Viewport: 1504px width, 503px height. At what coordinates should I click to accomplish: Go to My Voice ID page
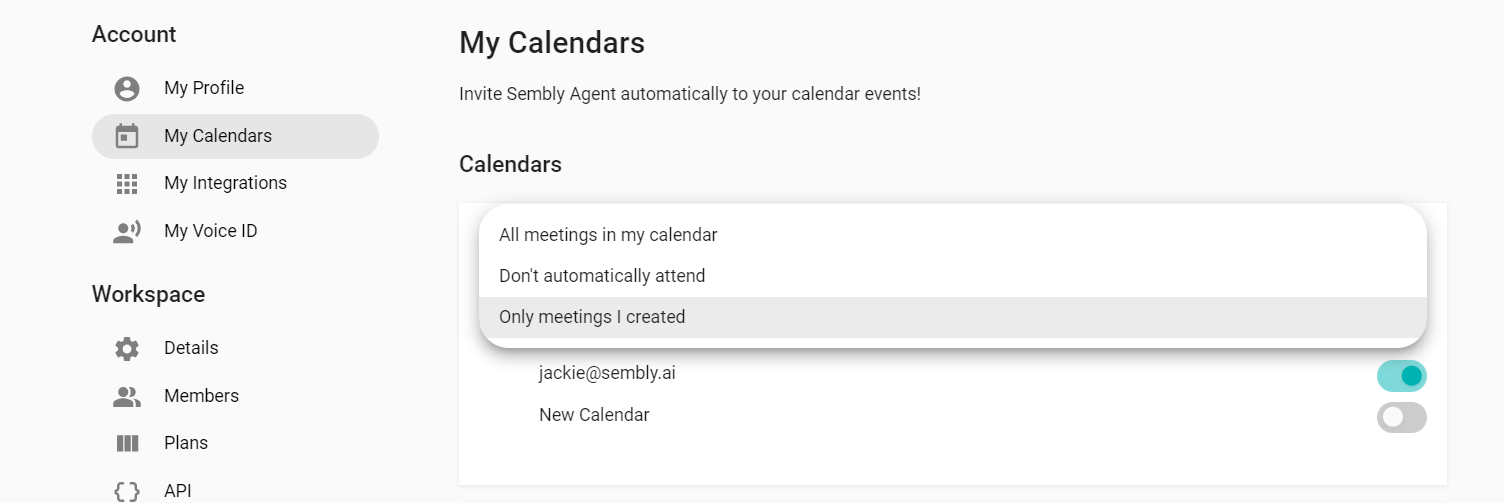coord(210,231)
